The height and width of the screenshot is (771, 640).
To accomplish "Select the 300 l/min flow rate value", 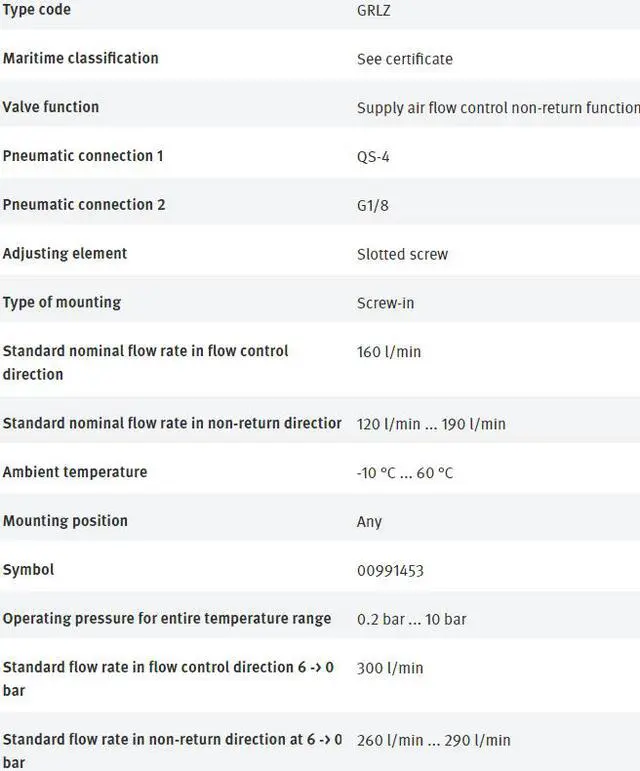I will coord(390,668).
